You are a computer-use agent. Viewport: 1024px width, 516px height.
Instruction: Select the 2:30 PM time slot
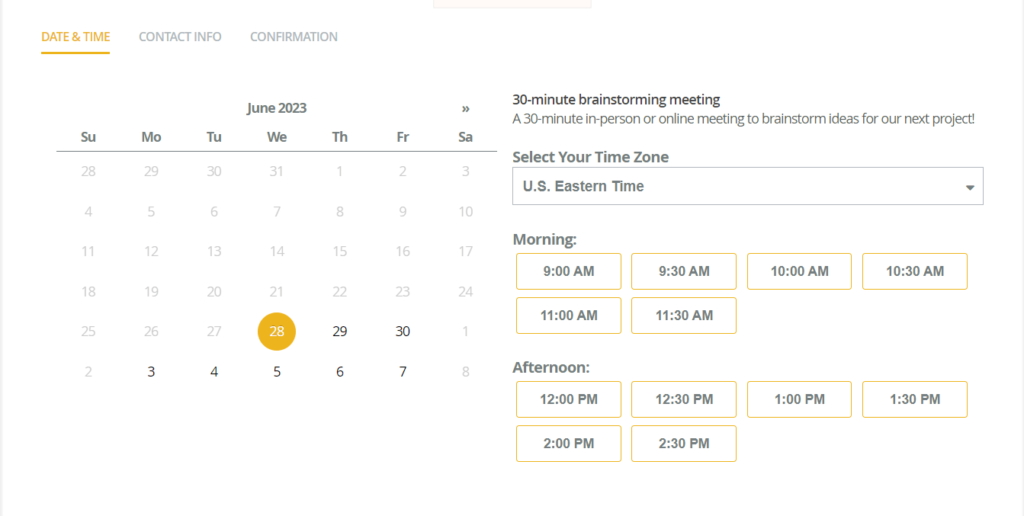(684, 443)
